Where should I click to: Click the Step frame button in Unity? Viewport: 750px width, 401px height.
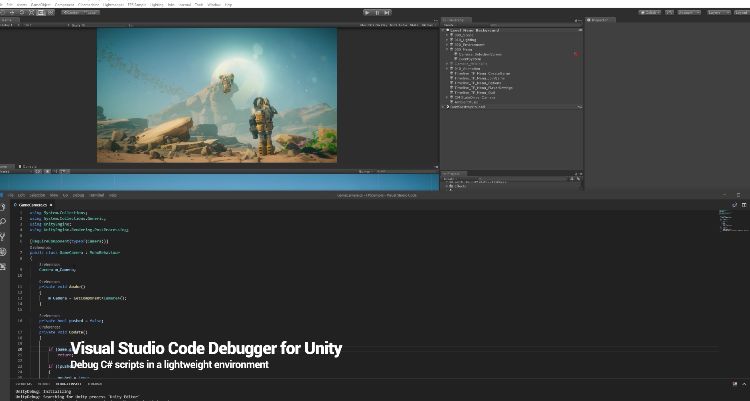pyautogui.click(x=387, y=12)
